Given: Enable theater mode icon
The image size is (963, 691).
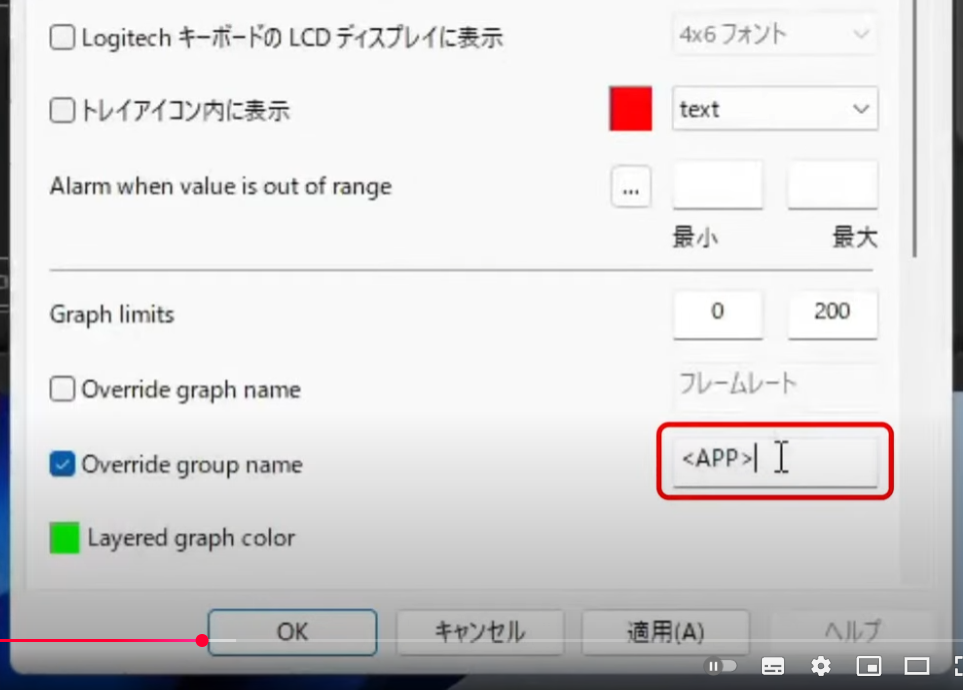Looking at the screenshot, I should [x=916, y=666].
